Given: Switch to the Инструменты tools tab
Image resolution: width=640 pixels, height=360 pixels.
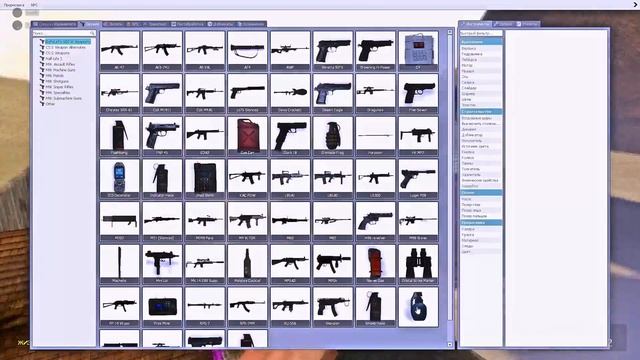Looking at the screenshot, I should (476, 24).
